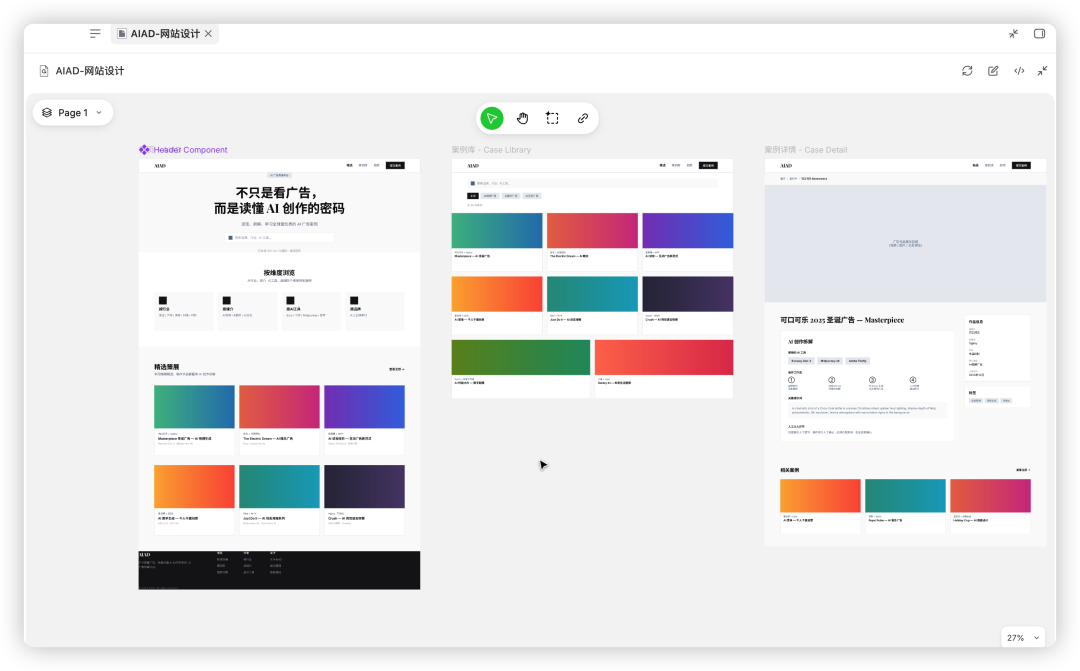
Task: Click the AI 创作拆解 panel heading
Action: 800,342
